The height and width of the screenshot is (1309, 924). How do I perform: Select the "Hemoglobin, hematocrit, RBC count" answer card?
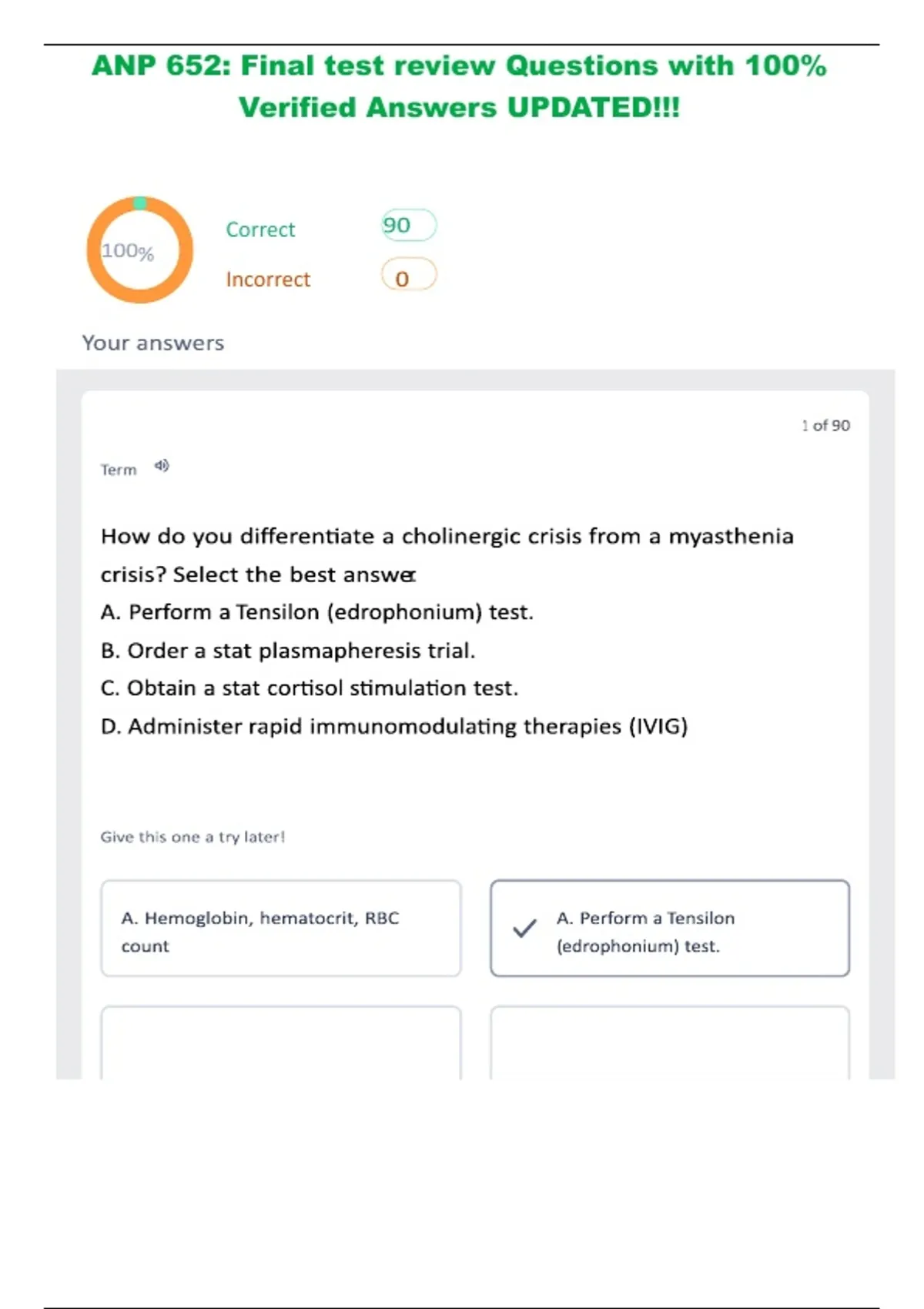click(281, 929)
